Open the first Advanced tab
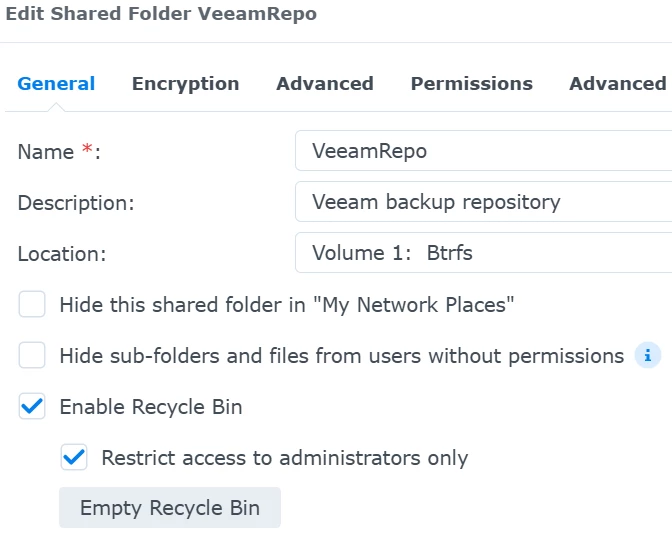This screenshot has height=536, width=672. pyautogui.click(x=324, y=84)
